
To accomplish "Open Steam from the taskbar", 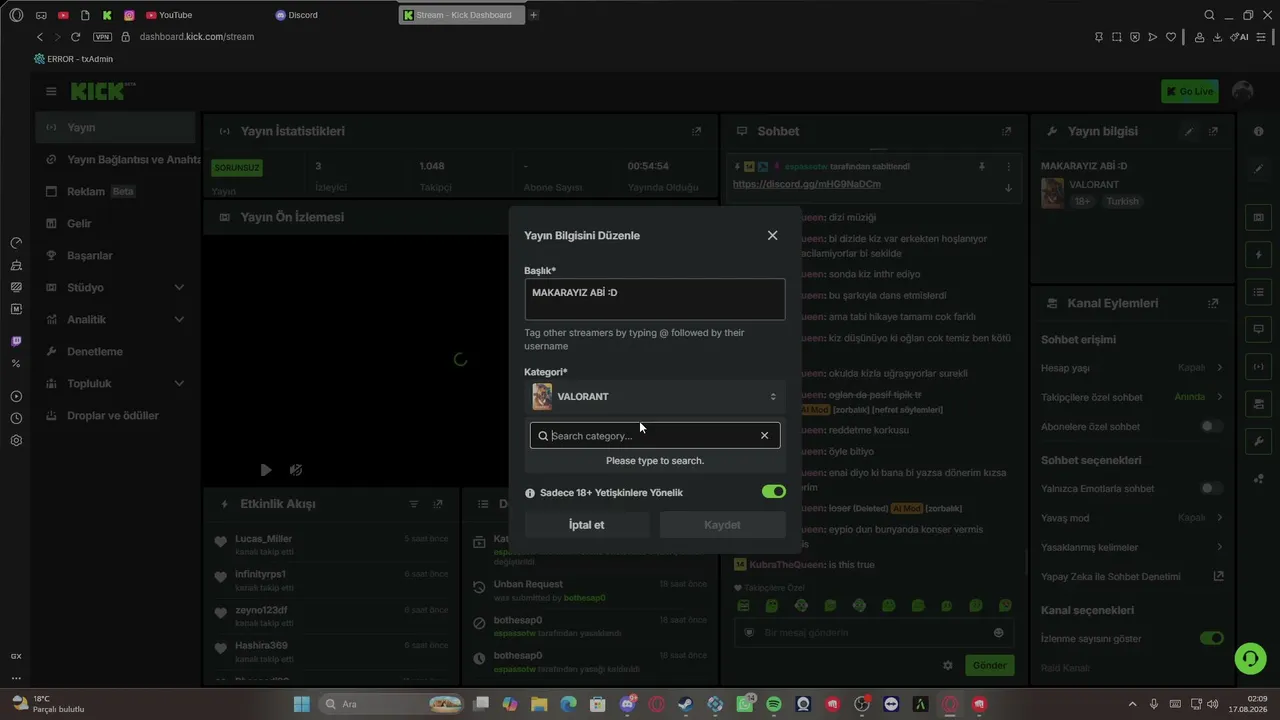I will coord(685,704).
